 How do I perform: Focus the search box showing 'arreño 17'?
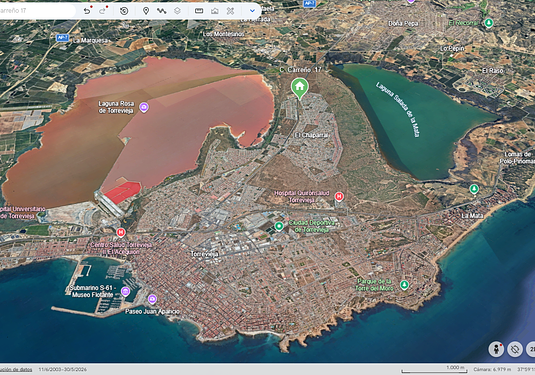[37, 11]
